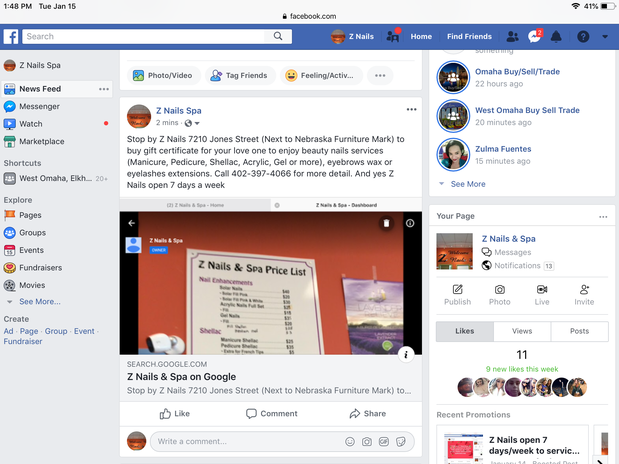This screenshot has height=464, width=619.
Task: Click Create Ad link
Action: click(8, 331)
